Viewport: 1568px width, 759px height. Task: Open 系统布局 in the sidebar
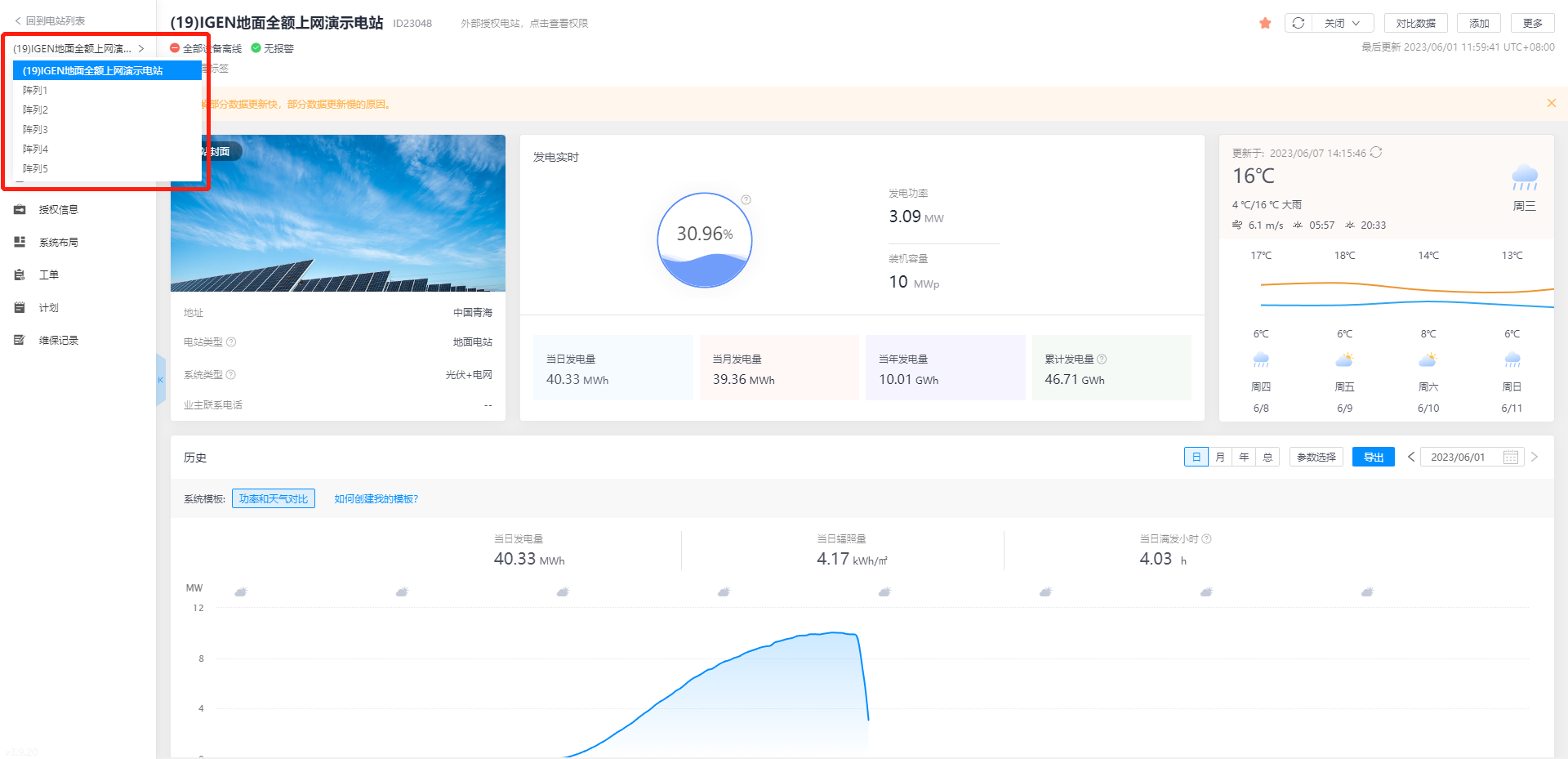[58, 243]
